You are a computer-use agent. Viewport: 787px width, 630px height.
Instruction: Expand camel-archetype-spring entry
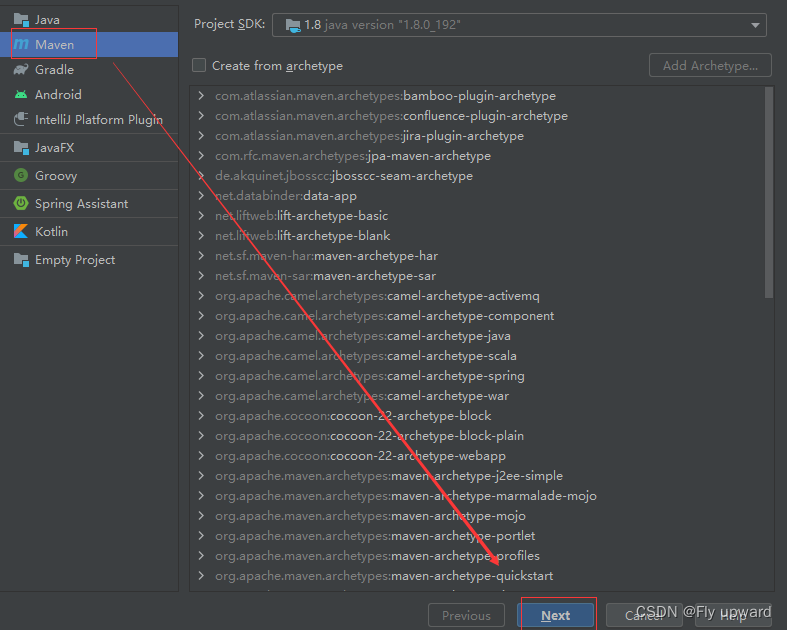tap(201, 375)
